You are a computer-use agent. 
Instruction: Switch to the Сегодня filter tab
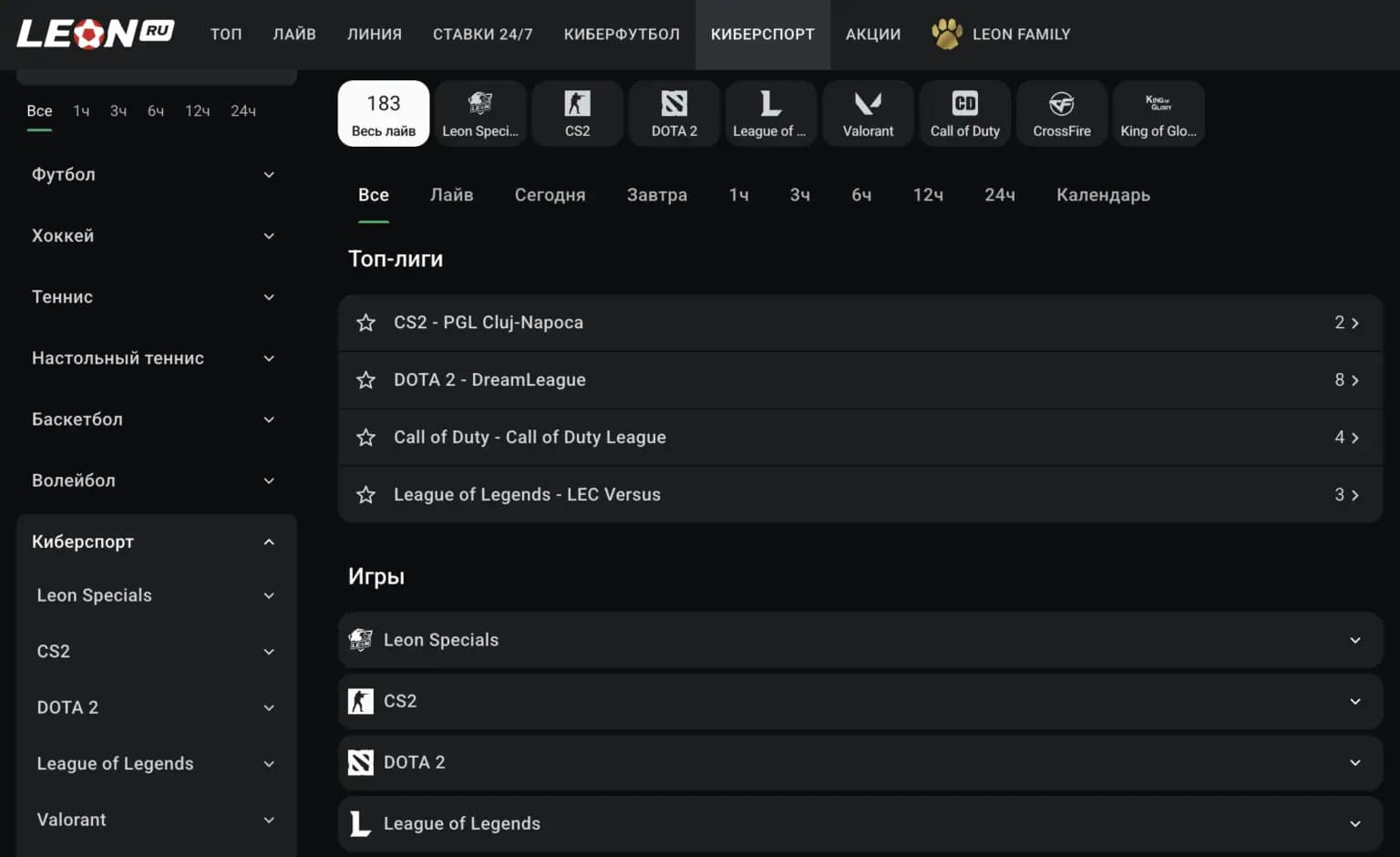(551, 195)
